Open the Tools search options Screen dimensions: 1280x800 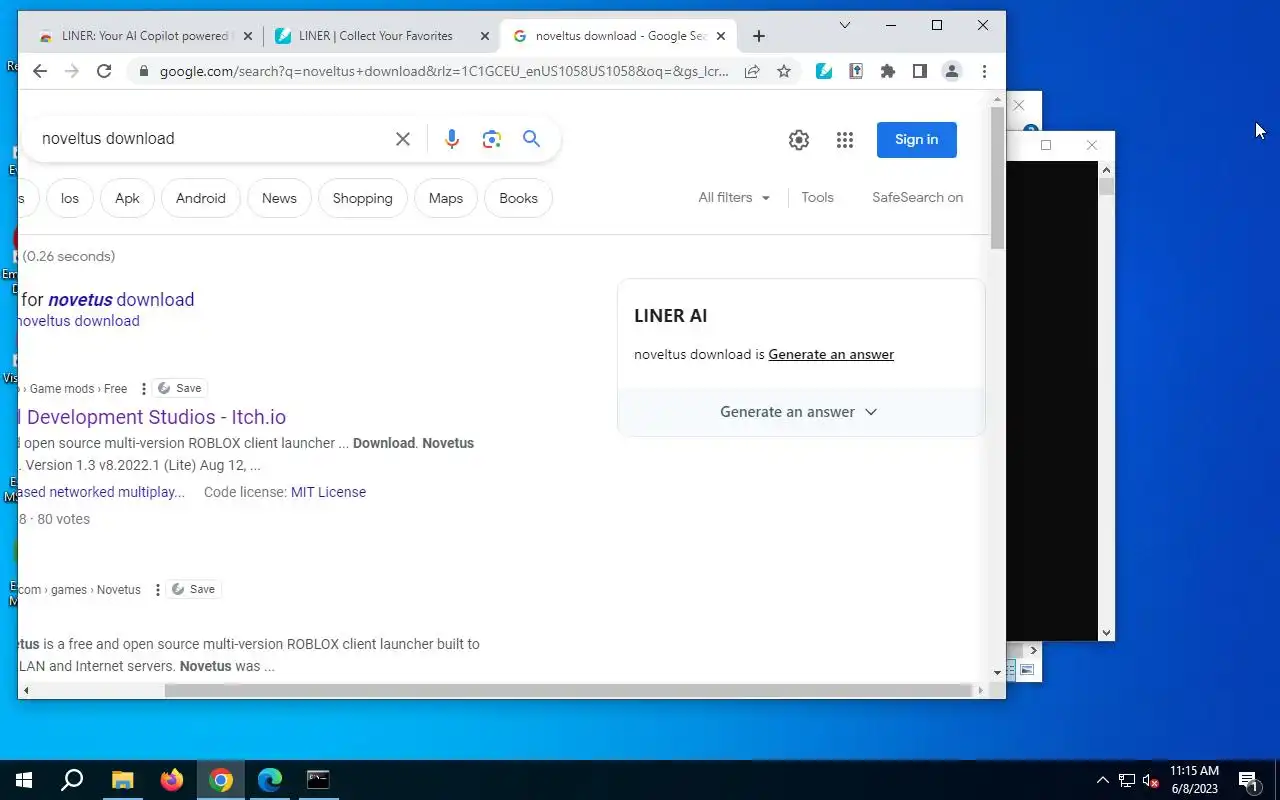(x=817, y=198)
